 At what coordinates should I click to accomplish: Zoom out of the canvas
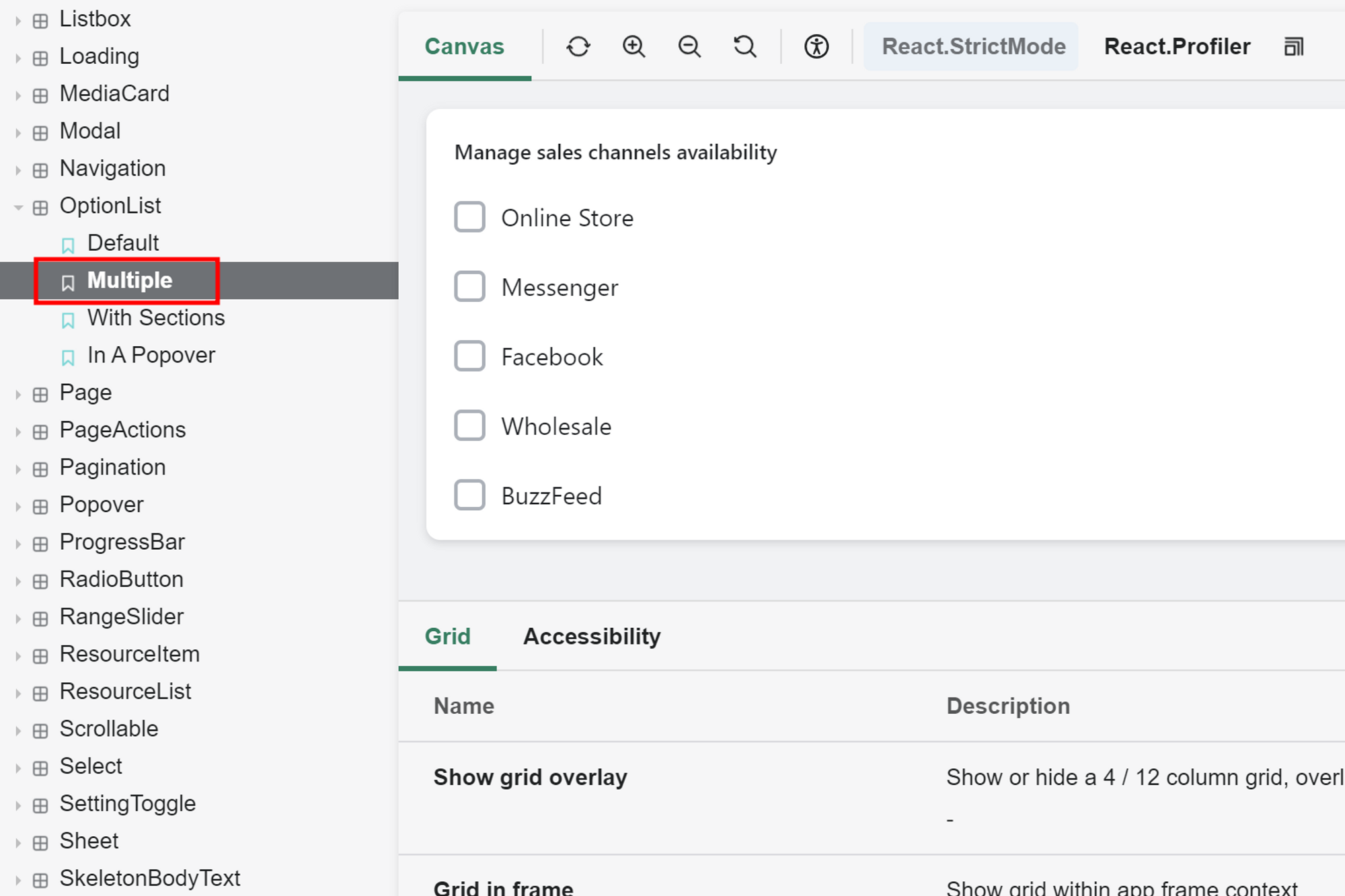coord(689,46)
